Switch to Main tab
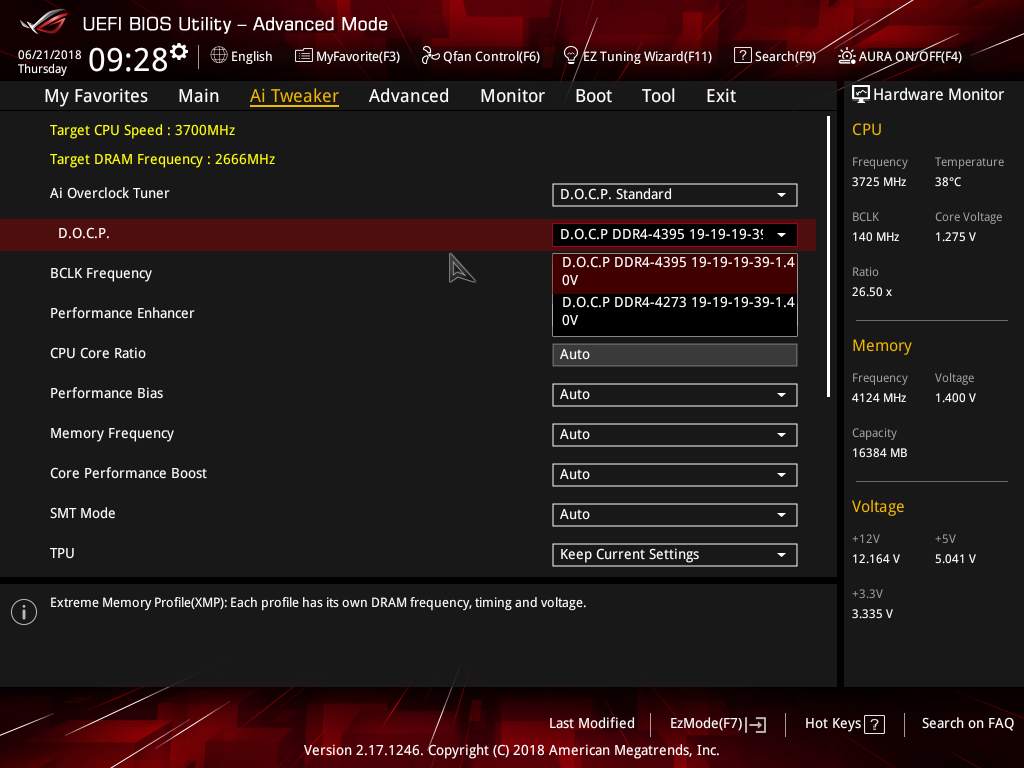Screen dimensions: 1024x768 (x=199, y=96)
